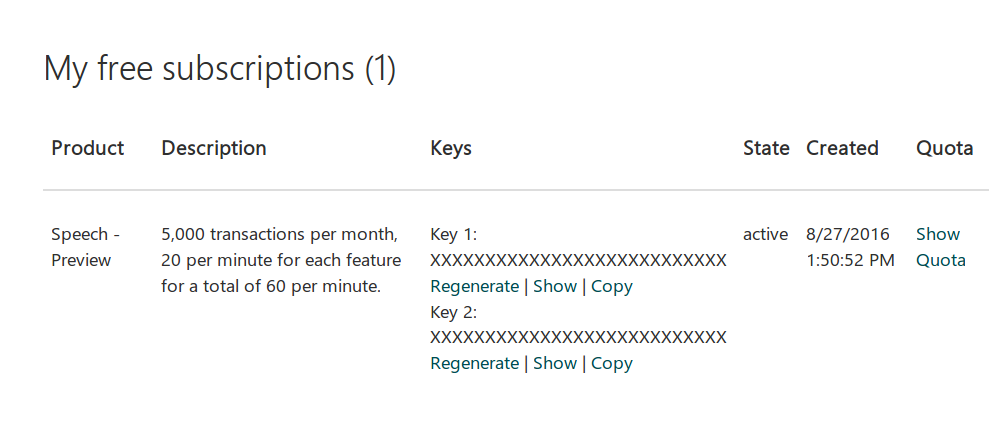Click the Created column header
989x427 pixels.
tap(842, 148)
